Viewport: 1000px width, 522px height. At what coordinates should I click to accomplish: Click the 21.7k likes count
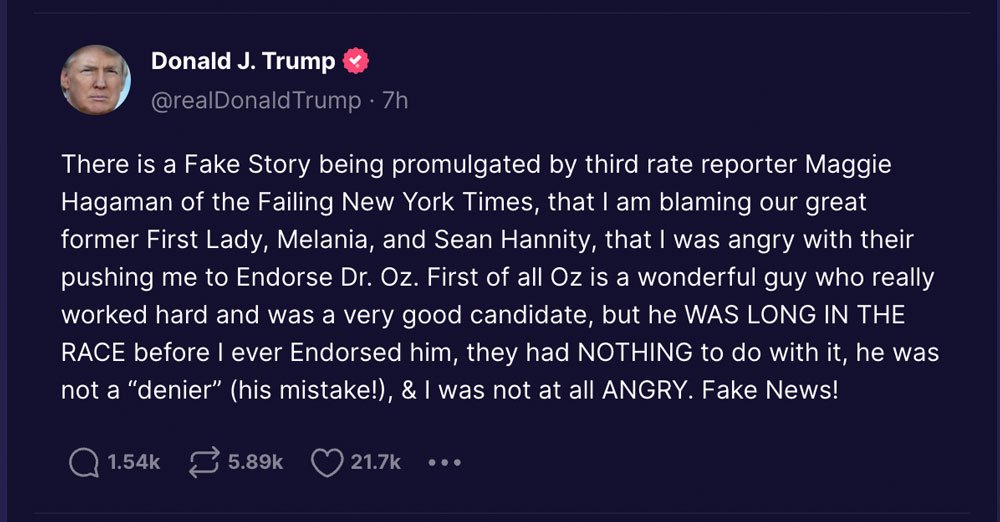tap(376, 462)
